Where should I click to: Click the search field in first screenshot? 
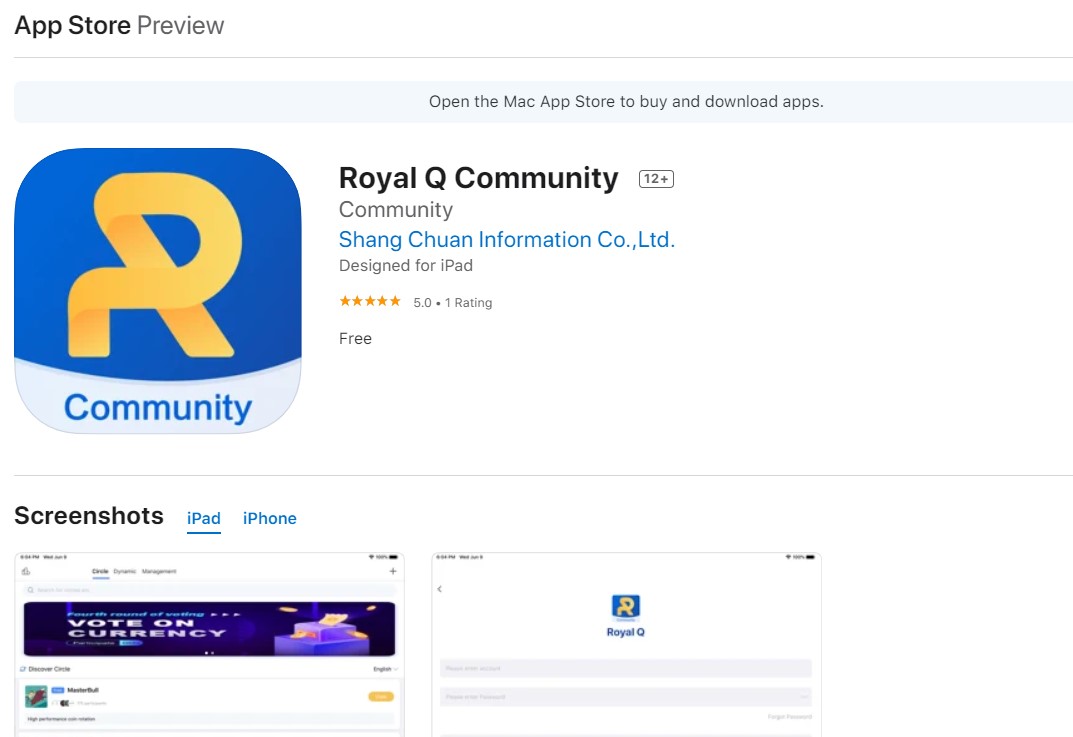209,590
